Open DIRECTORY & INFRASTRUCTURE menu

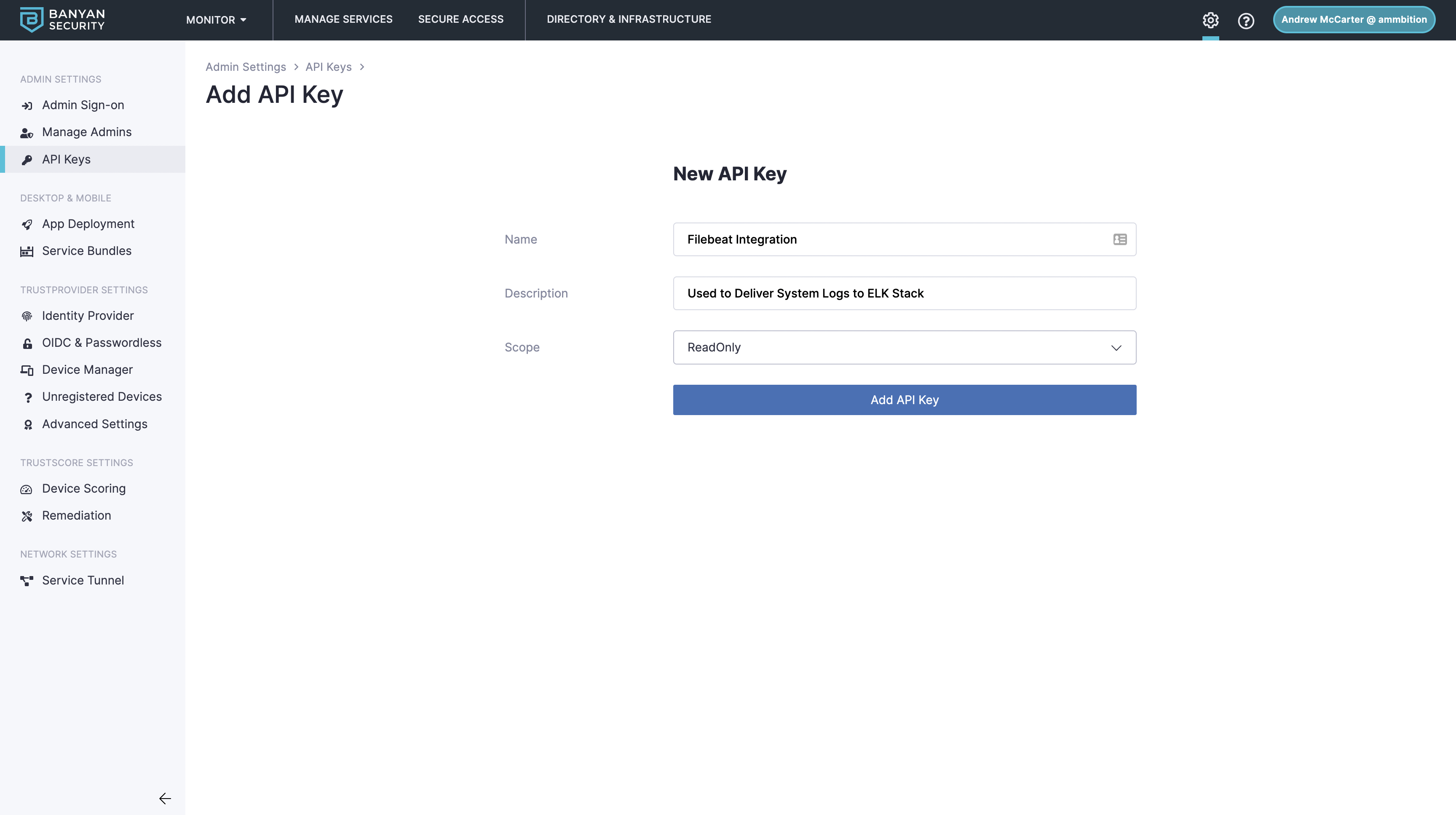(629, 19)
